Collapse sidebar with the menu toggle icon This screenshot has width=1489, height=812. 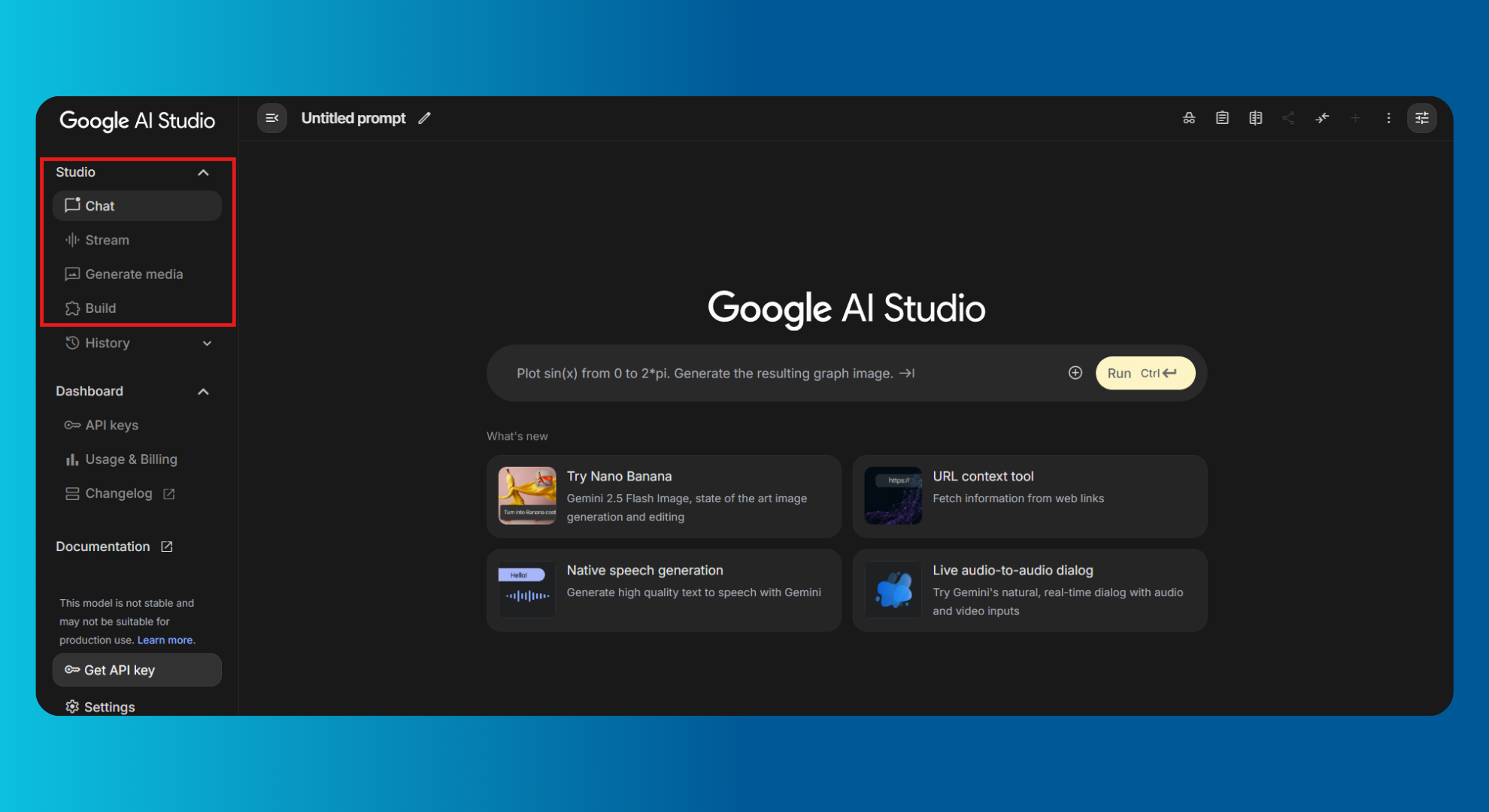click(x=272, y=118)
